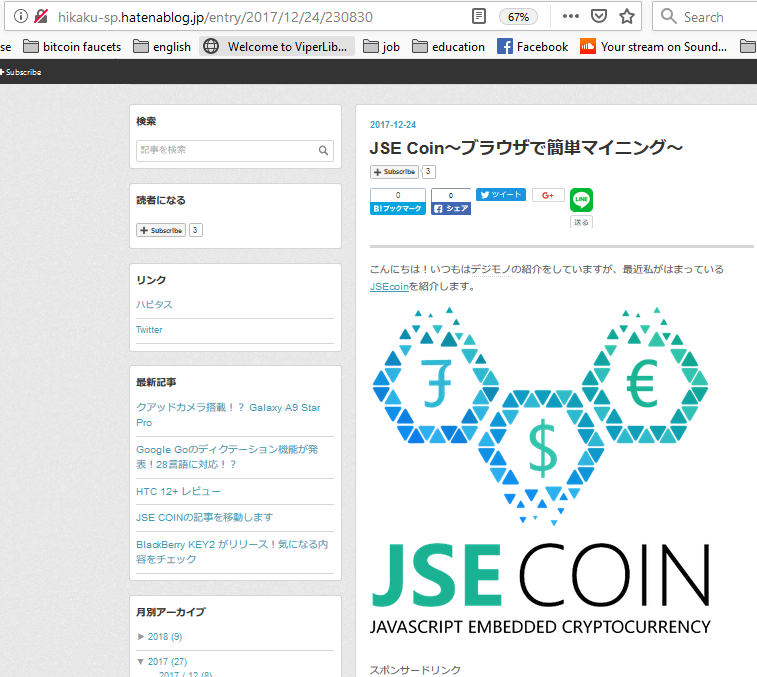
Task: Click the JSE Coin article title
Action: coord(526,148)
